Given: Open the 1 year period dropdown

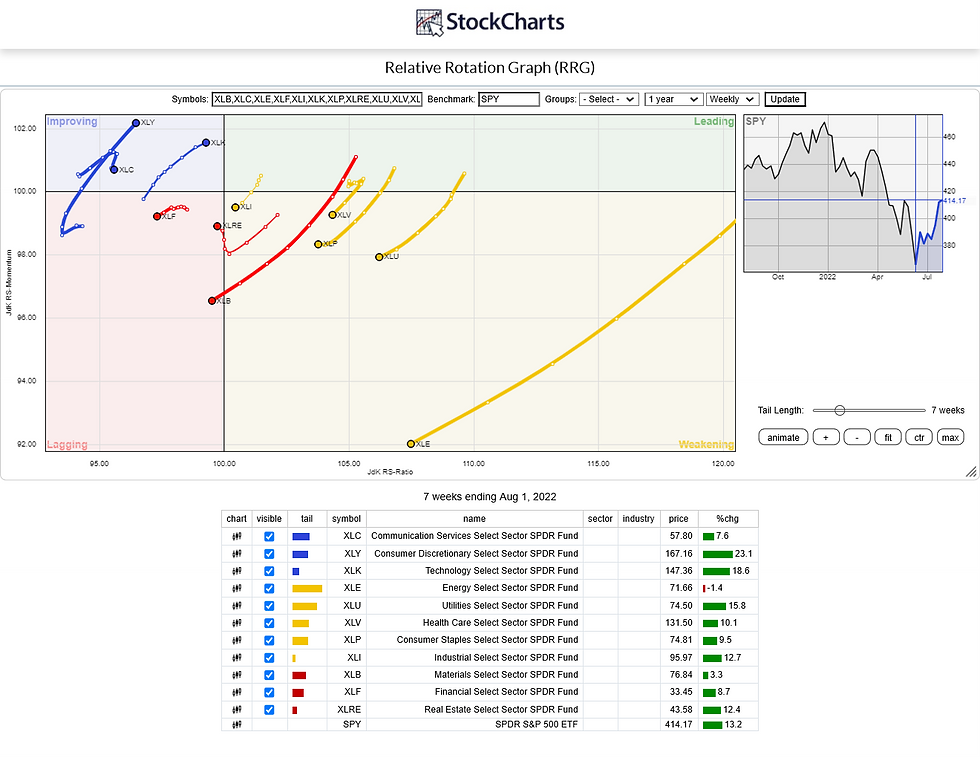Looking at the screenshot, I should pos(673,99).
